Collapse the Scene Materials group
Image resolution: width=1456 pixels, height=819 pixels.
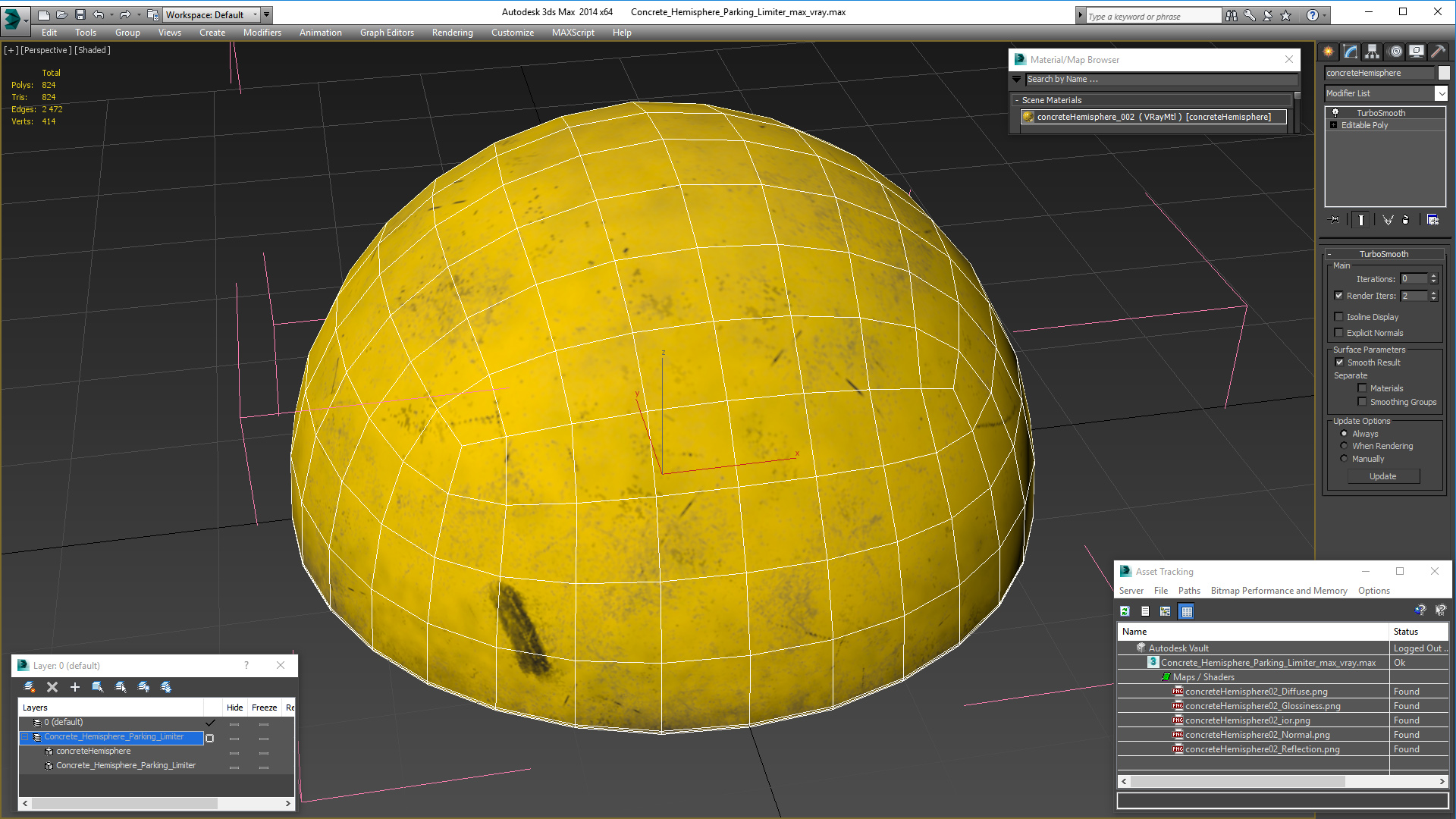click(1017, 100)
